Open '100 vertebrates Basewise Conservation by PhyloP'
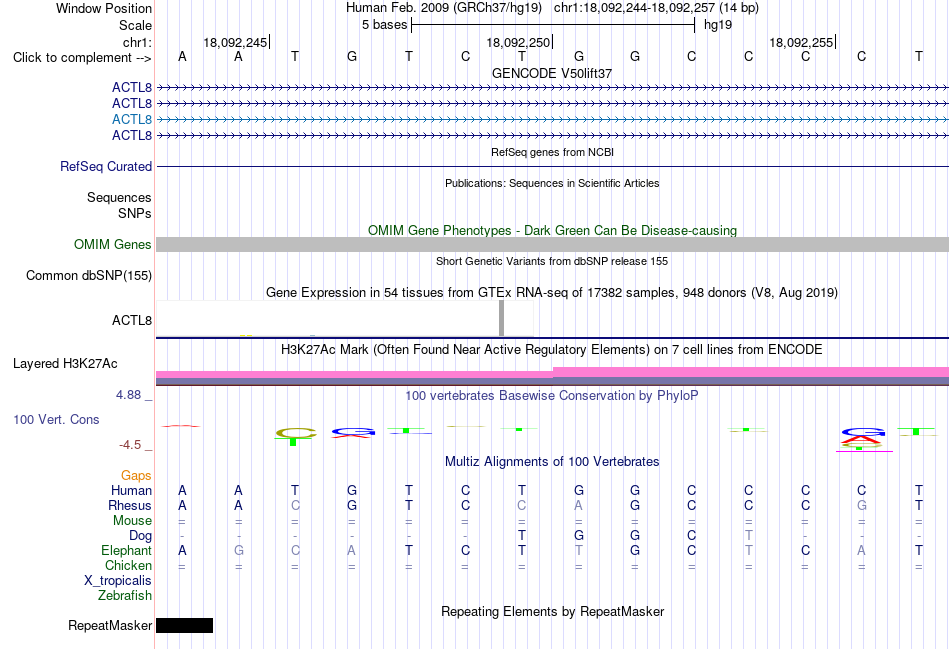Screen dimensions: 950x649 pos(552,396)
